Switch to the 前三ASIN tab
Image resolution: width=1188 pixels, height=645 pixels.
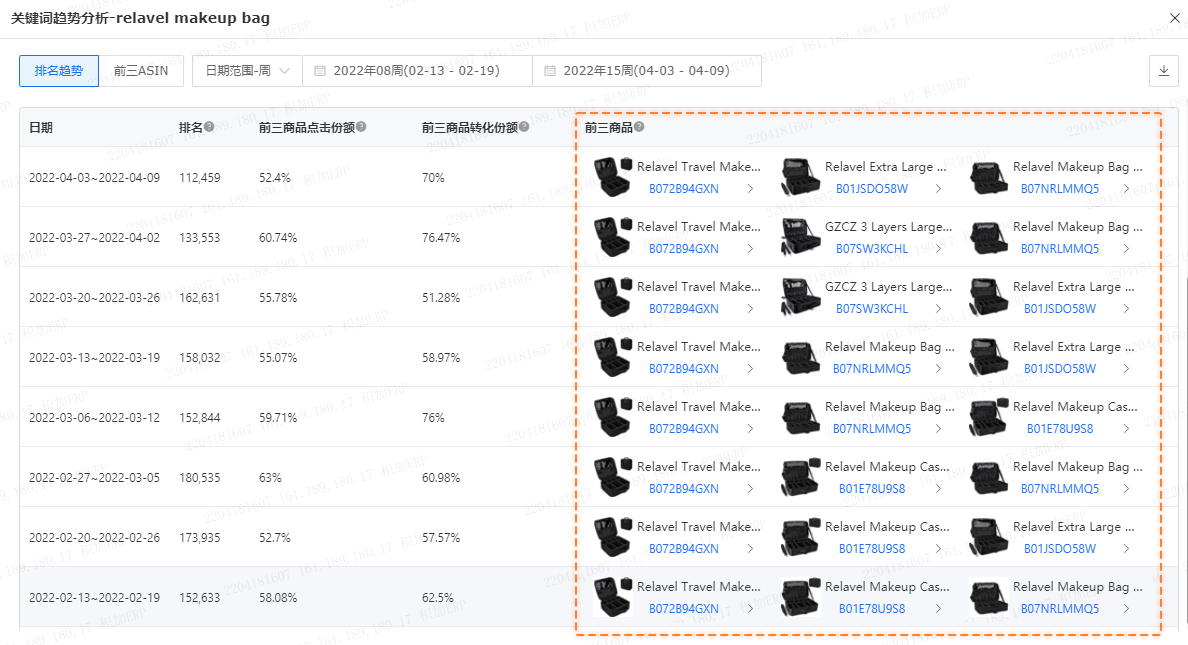point(141,71)
